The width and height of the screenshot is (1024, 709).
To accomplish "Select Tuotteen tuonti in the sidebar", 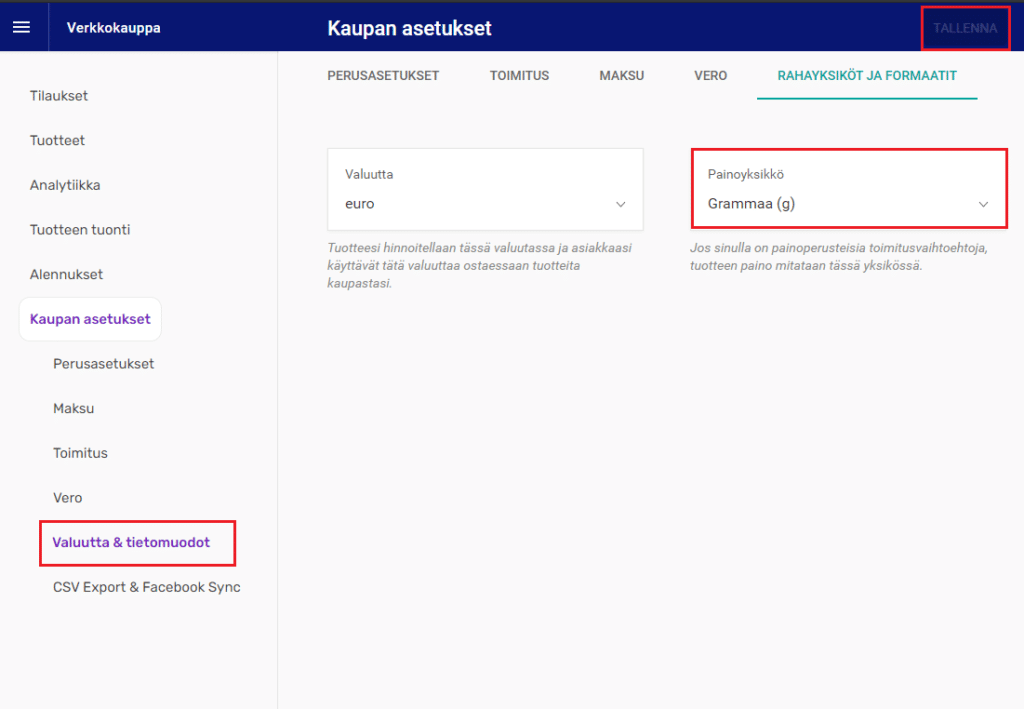I will (x=80, y=230).
